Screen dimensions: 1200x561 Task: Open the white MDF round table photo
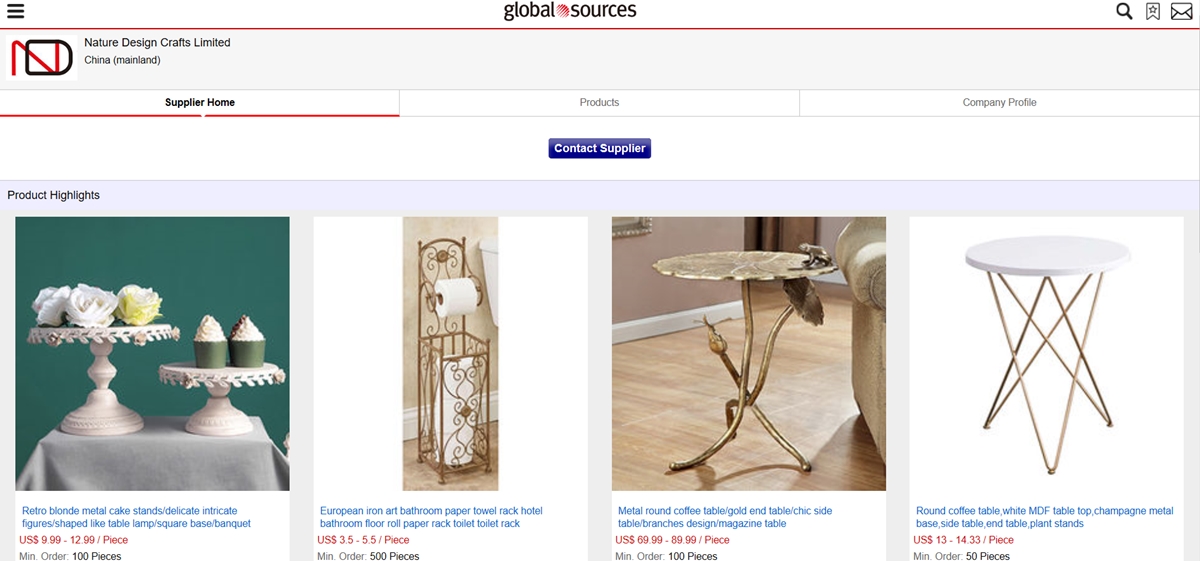click(1046, 354)
